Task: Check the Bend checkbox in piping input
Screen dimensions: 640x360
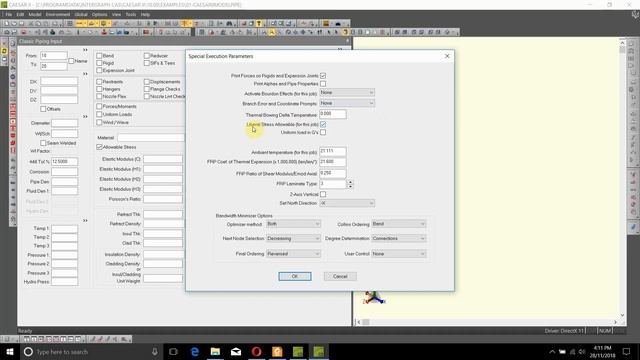Action: 99,56
